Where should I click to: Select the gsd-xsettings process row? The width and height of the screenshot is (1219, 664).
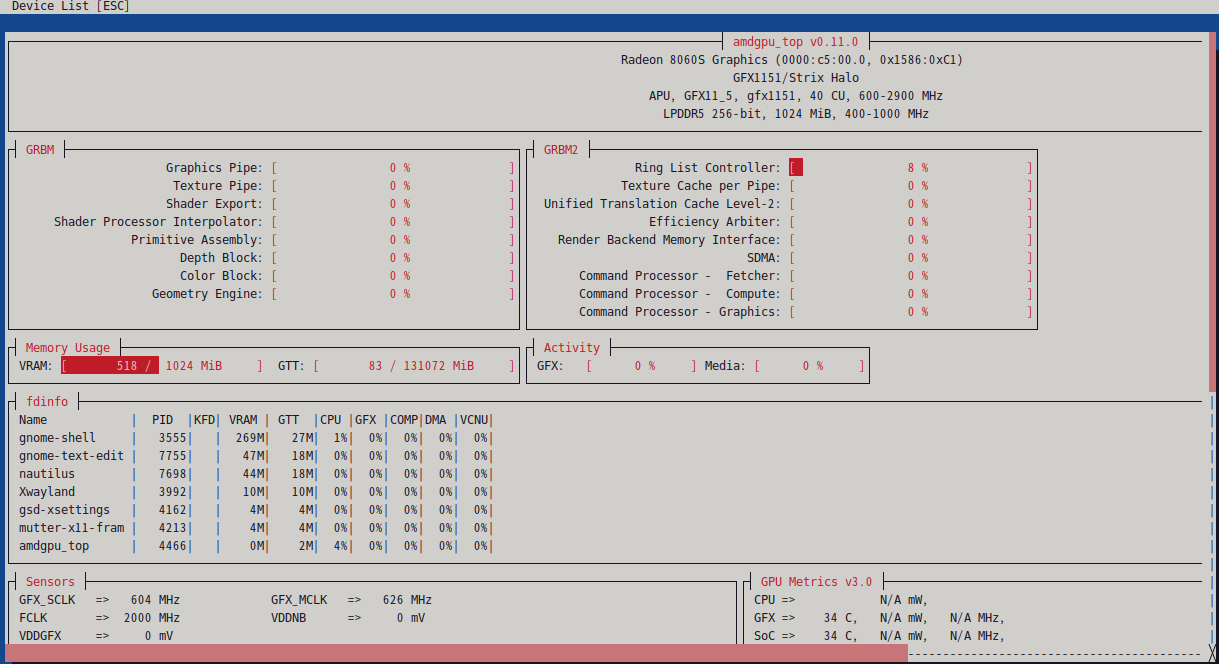tap(255, 510)
